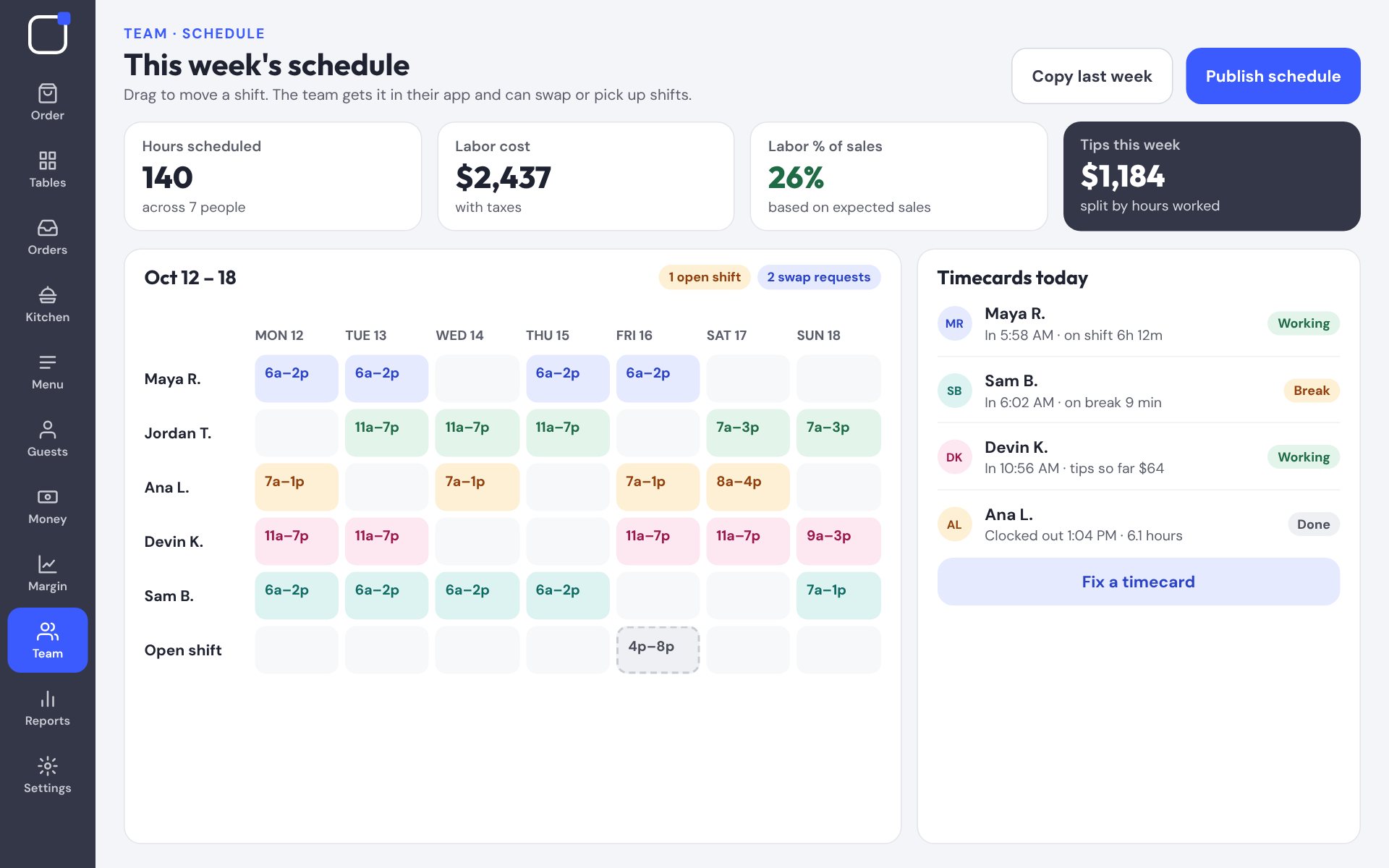Screen dimensions: 1389x868
Task: Click the app logo at top left
Action: (48, 33)
